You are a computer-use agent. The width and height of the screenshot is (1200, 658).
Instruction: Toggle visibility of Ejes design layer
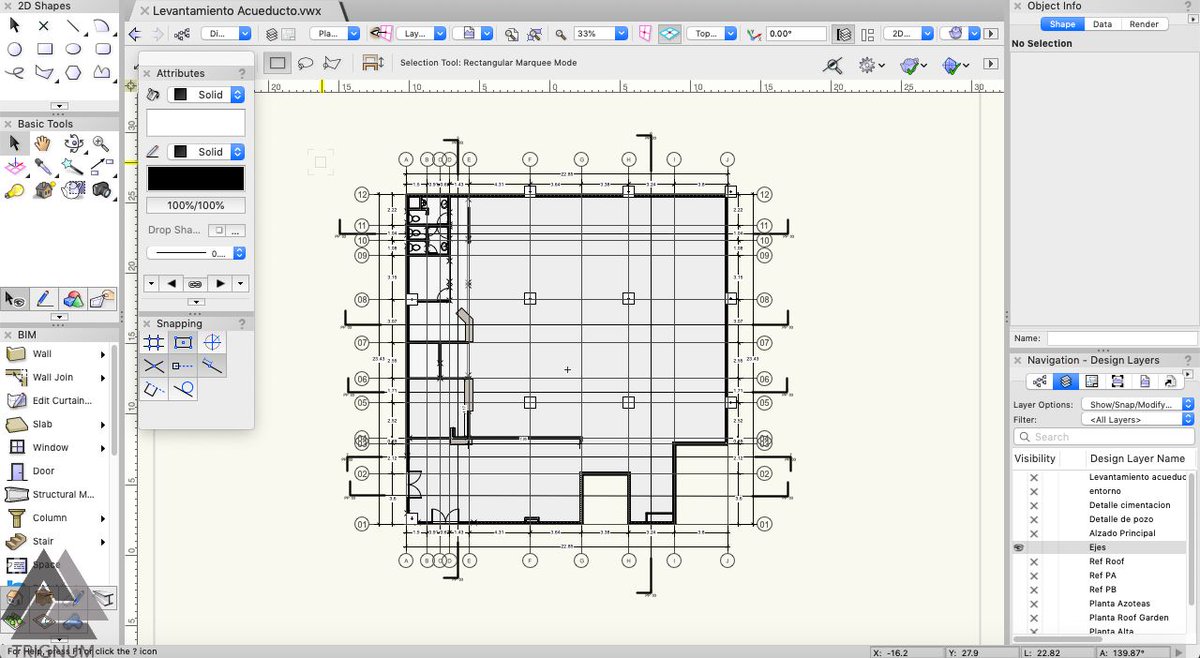tap(1019, 547)
